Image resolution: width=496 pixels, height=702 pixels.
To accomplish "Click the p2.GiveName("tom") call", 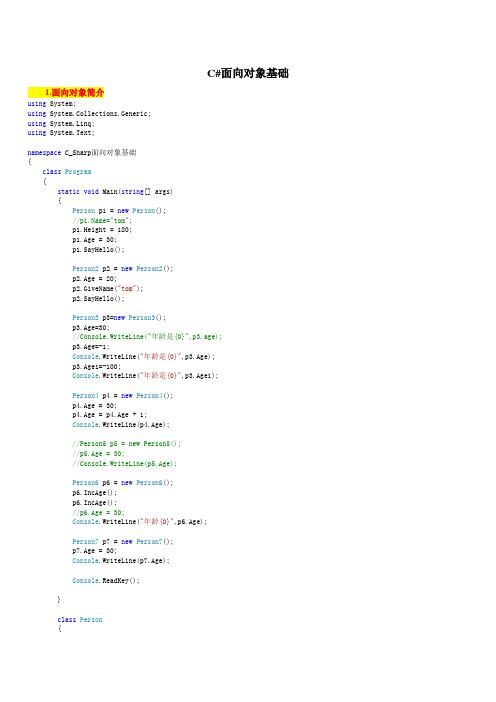I will [x=108, y=289].
